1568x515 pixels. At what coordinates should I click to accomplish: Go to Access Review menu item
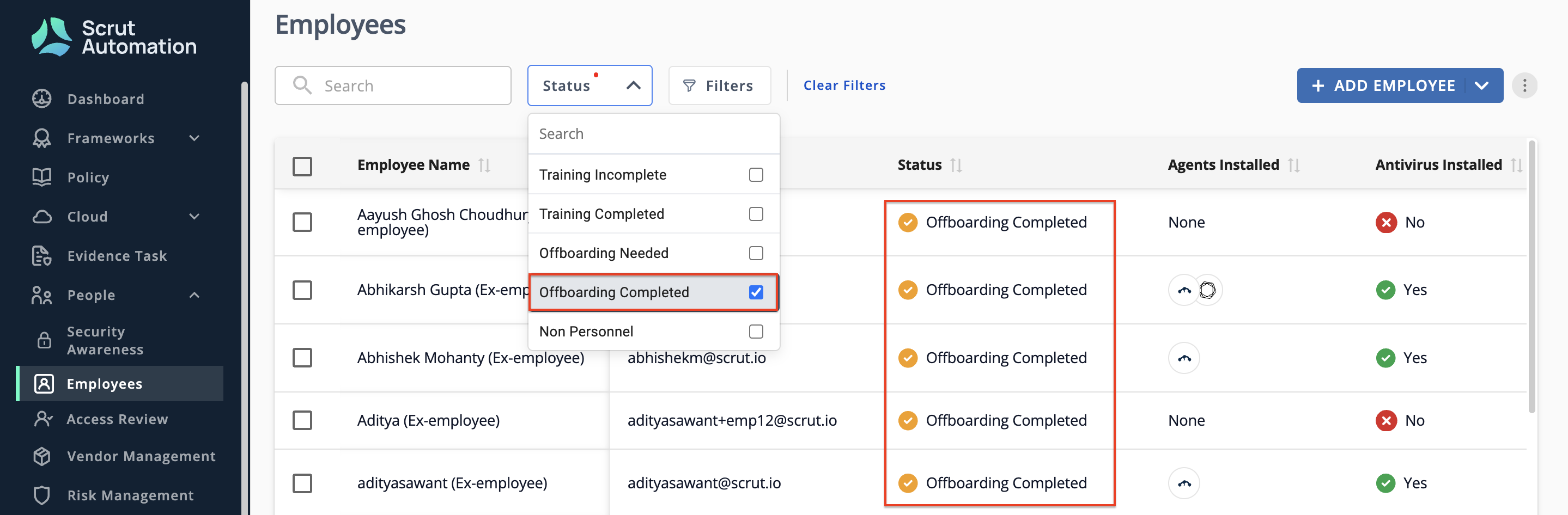(117, 420)
